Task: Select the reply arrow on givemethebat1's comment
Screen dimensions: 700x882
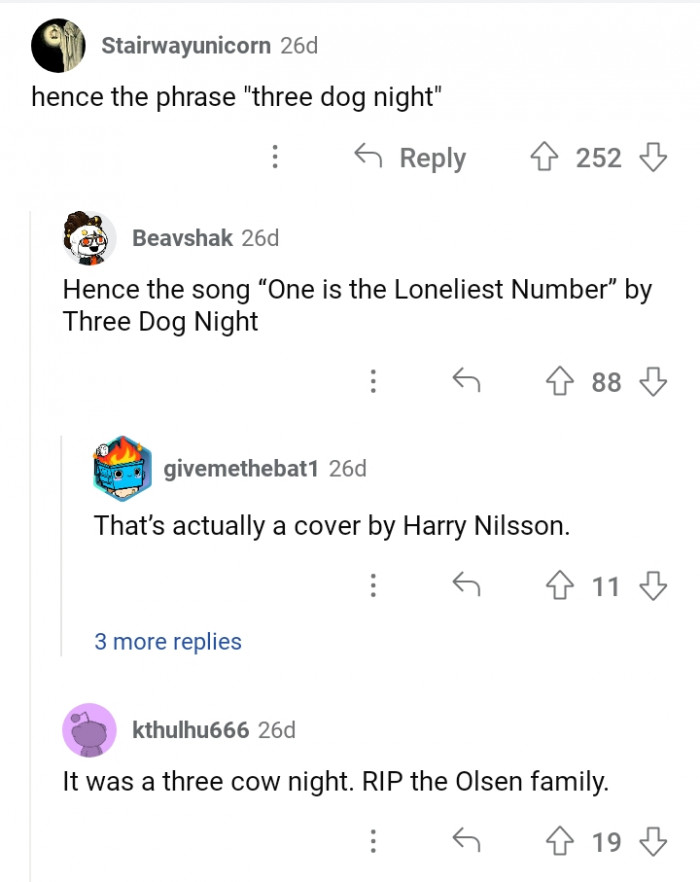Action: coord(466,587)
